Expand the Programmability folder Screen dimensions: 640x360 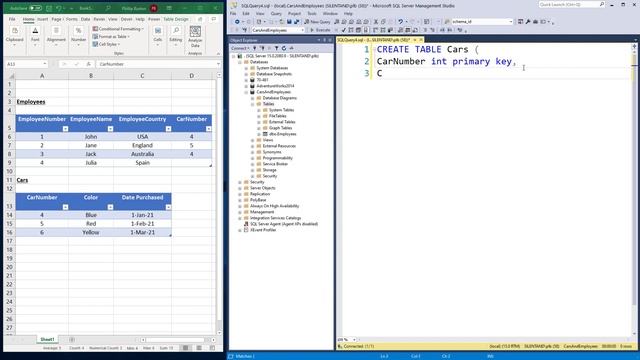coord(253,158)
